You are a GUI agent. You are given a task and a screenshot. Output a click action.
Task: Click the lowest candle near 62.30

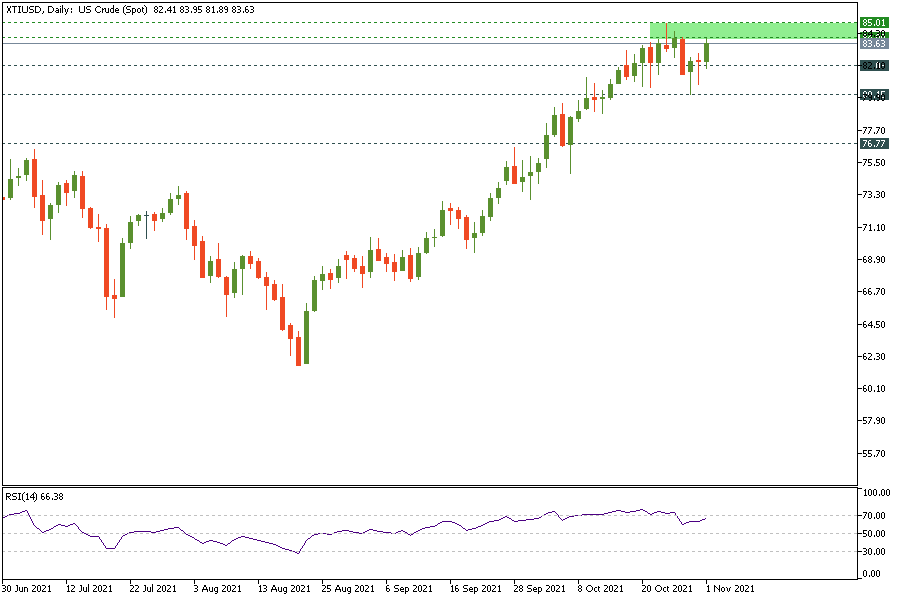click(x=298, y=350)
